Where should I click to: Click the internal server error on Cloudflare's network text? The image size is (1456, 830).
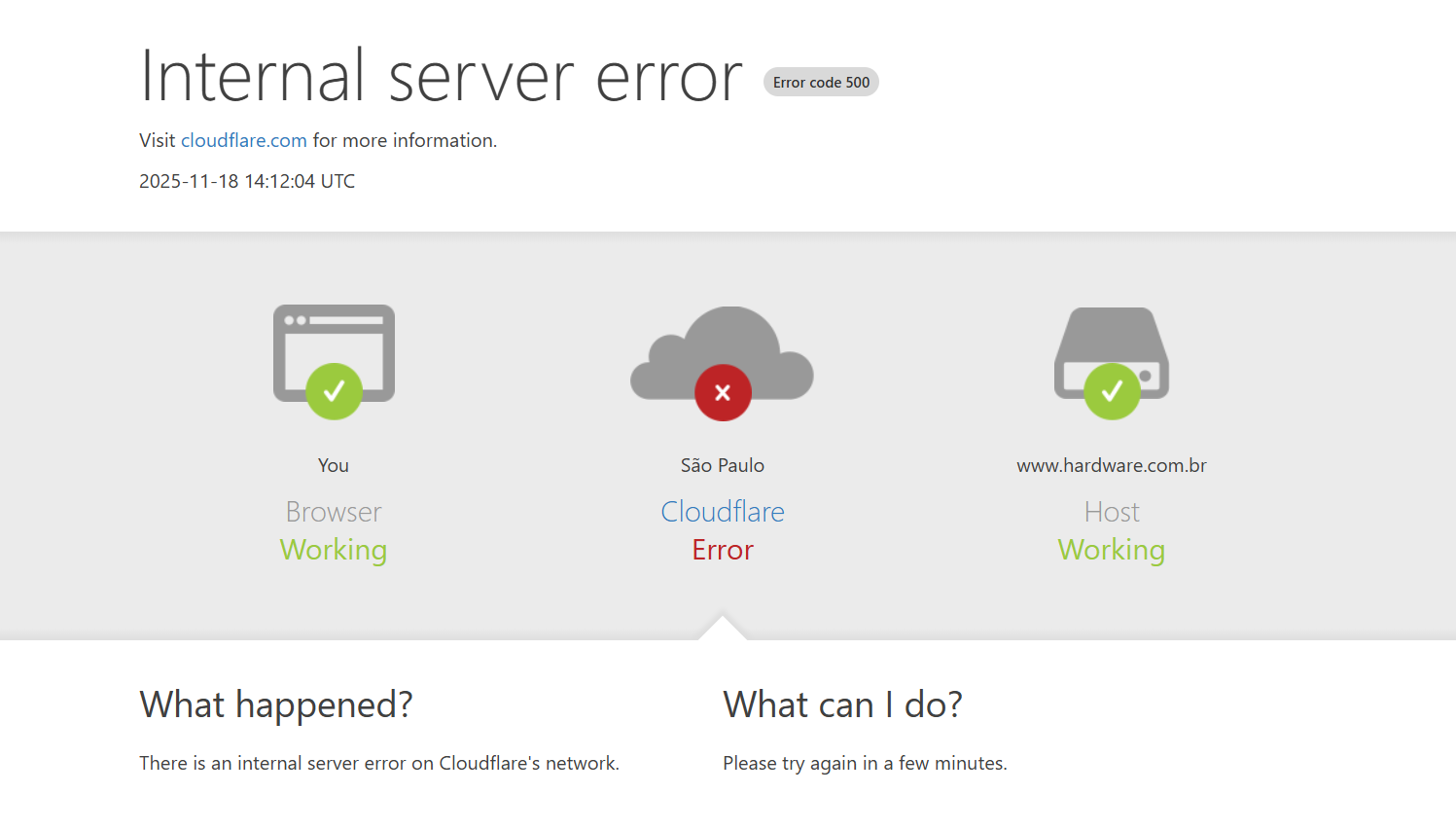tap(379, 763)
